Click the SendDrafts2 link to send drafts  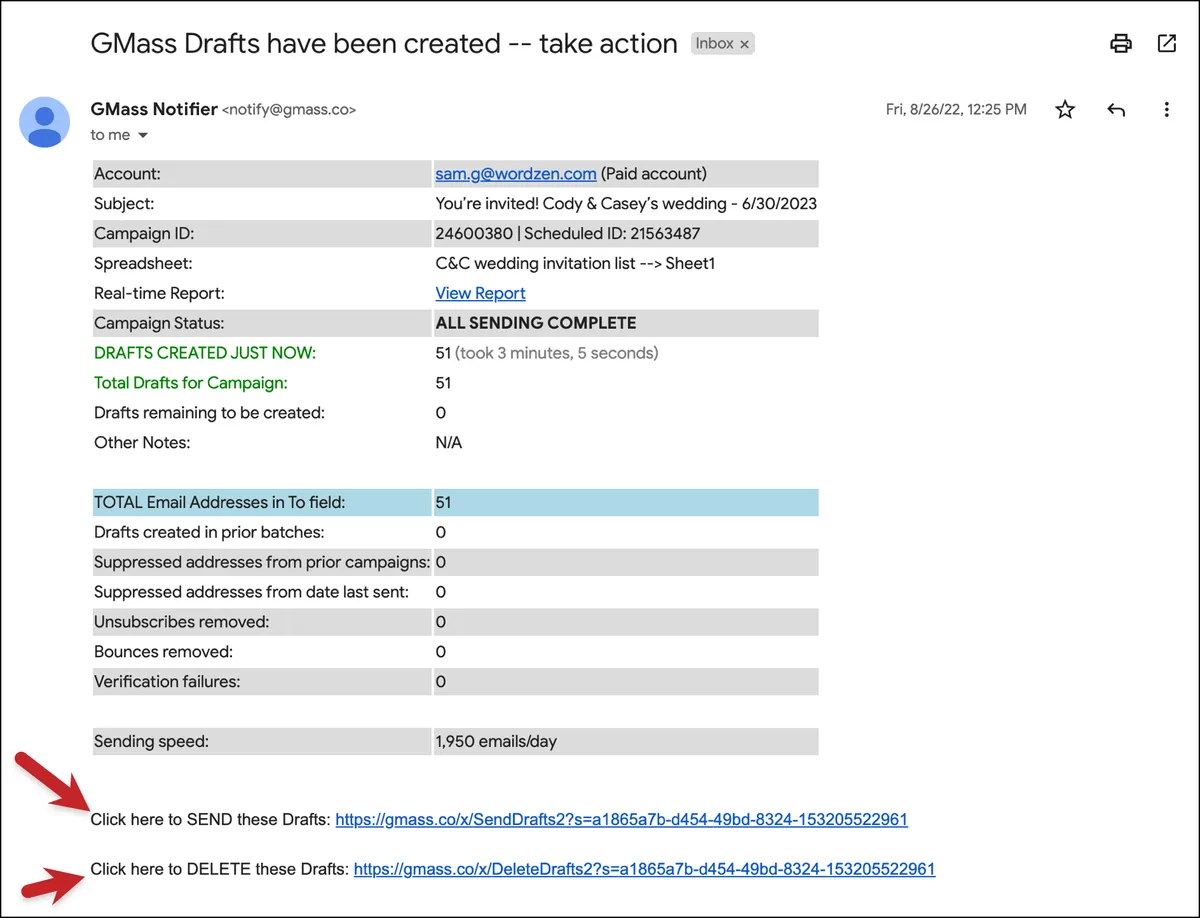pyautogui.click(x=621, y=819)
